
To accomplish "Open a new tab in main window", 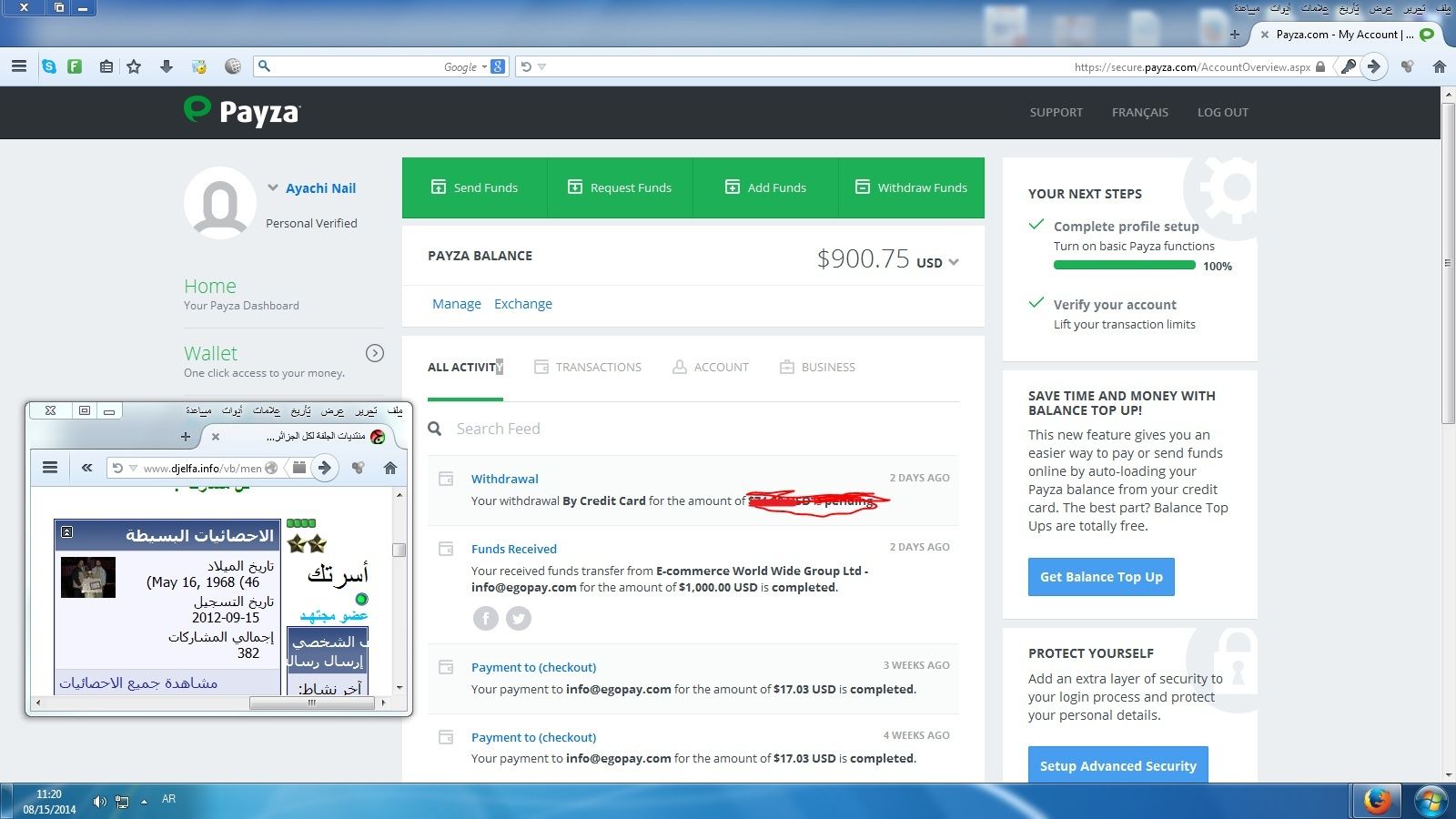I will pyautogui.click(x=1234, y=35).
